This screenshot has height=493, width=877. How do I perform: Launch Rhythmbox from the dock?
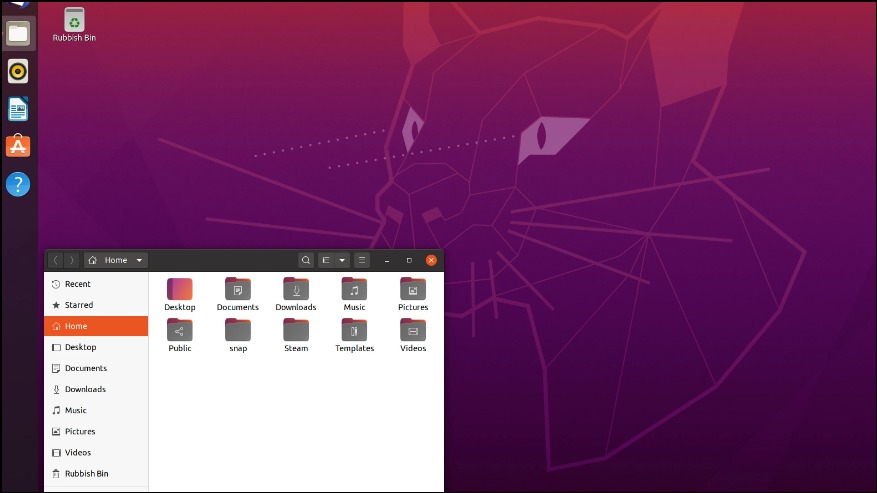click(x=18, y=72)
